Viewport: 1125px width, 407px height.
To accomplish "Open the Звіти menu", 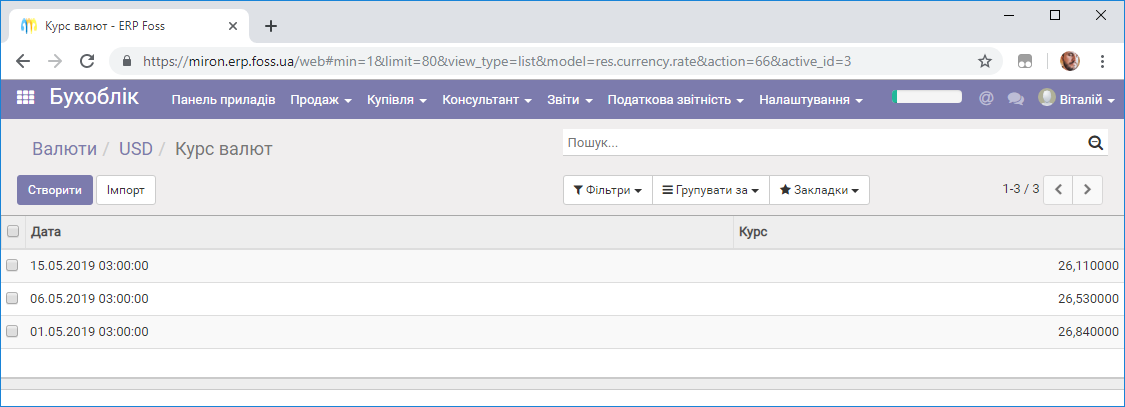I will [570, 100].
